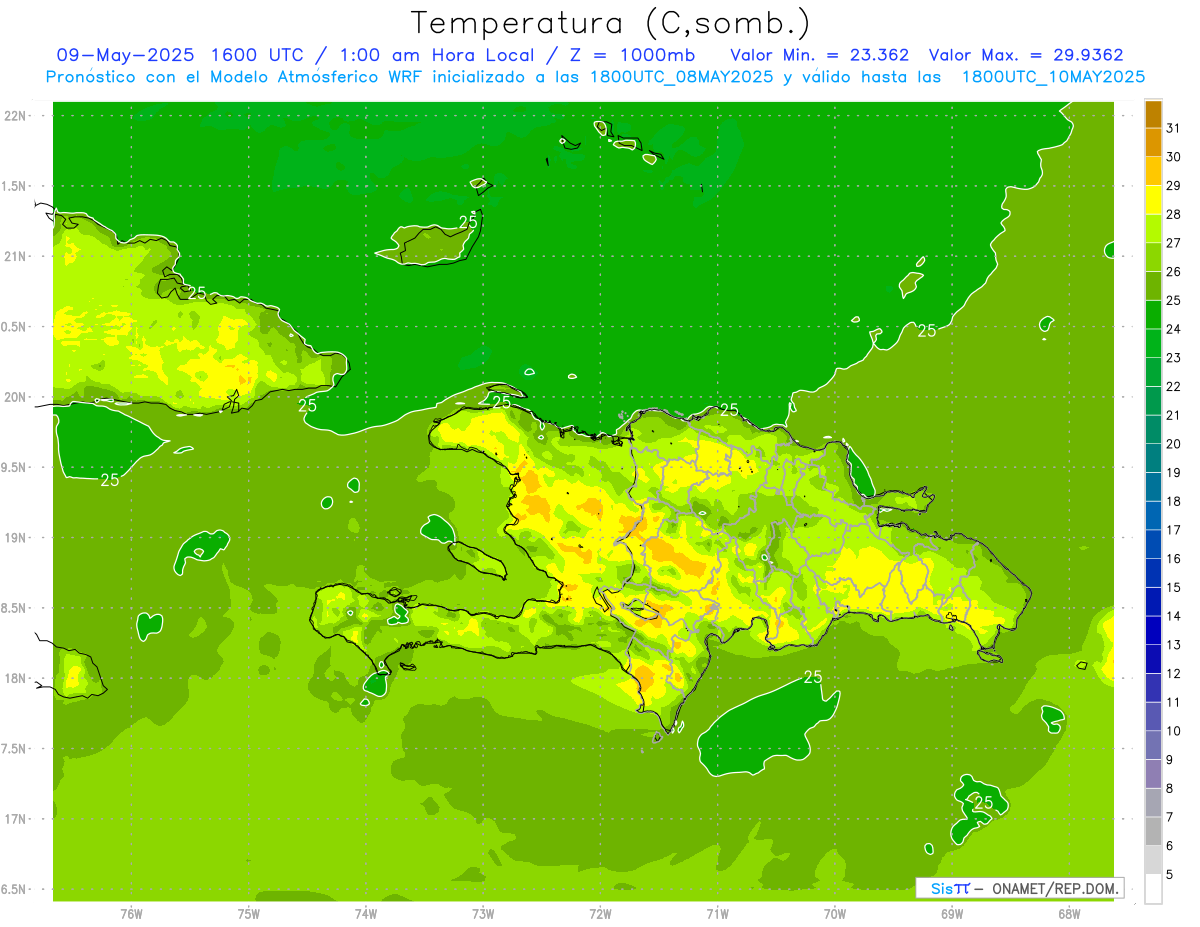Click the color scale label "31"
Image resolution: width=1200 pixels, height=927 pixels.
1173,128
